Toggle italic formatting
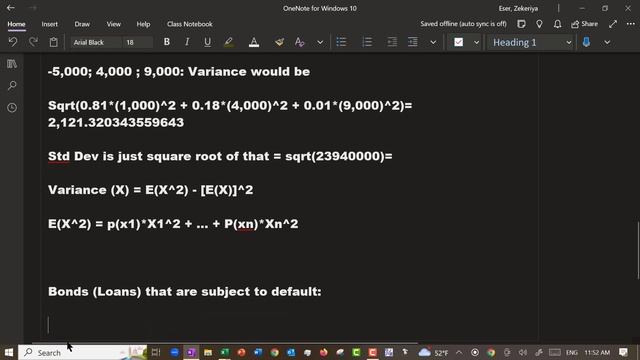Image resolution: width=640 pixels, height=360 pixels. (187, 42)
